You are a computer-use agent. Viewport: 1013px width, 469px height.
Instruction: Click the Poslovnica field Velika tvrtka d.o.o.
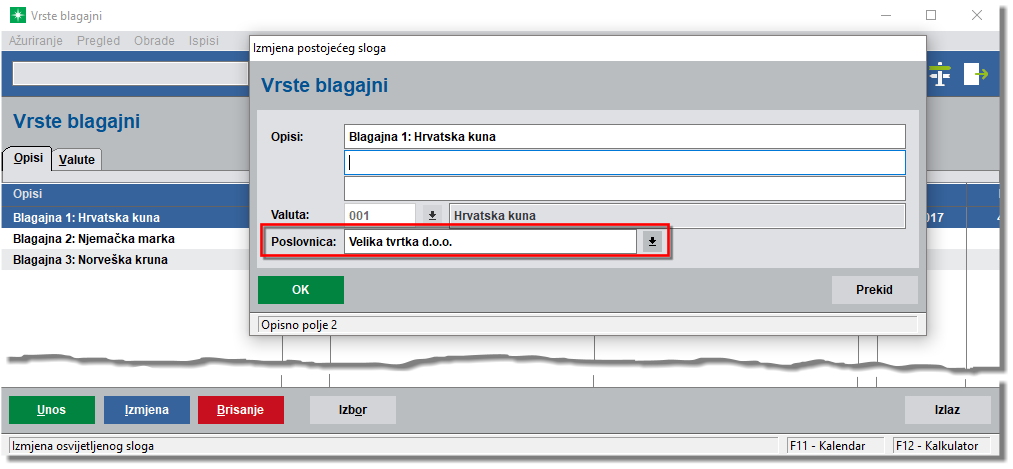pos(490,242)
